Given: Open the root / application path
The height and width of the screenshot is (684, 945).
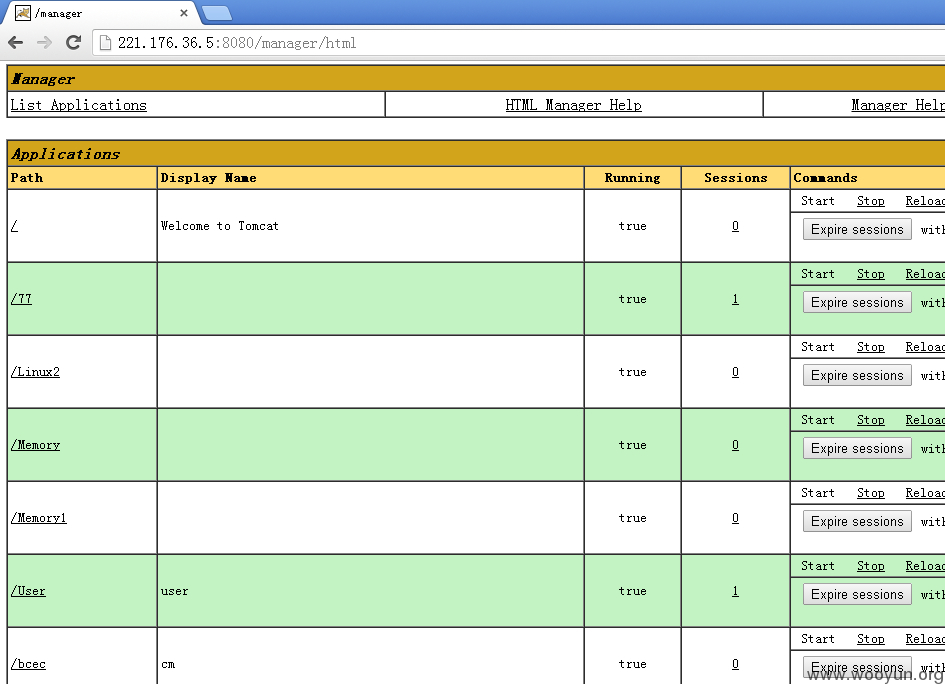Looking at the screenshot, I should coord(14,226).
